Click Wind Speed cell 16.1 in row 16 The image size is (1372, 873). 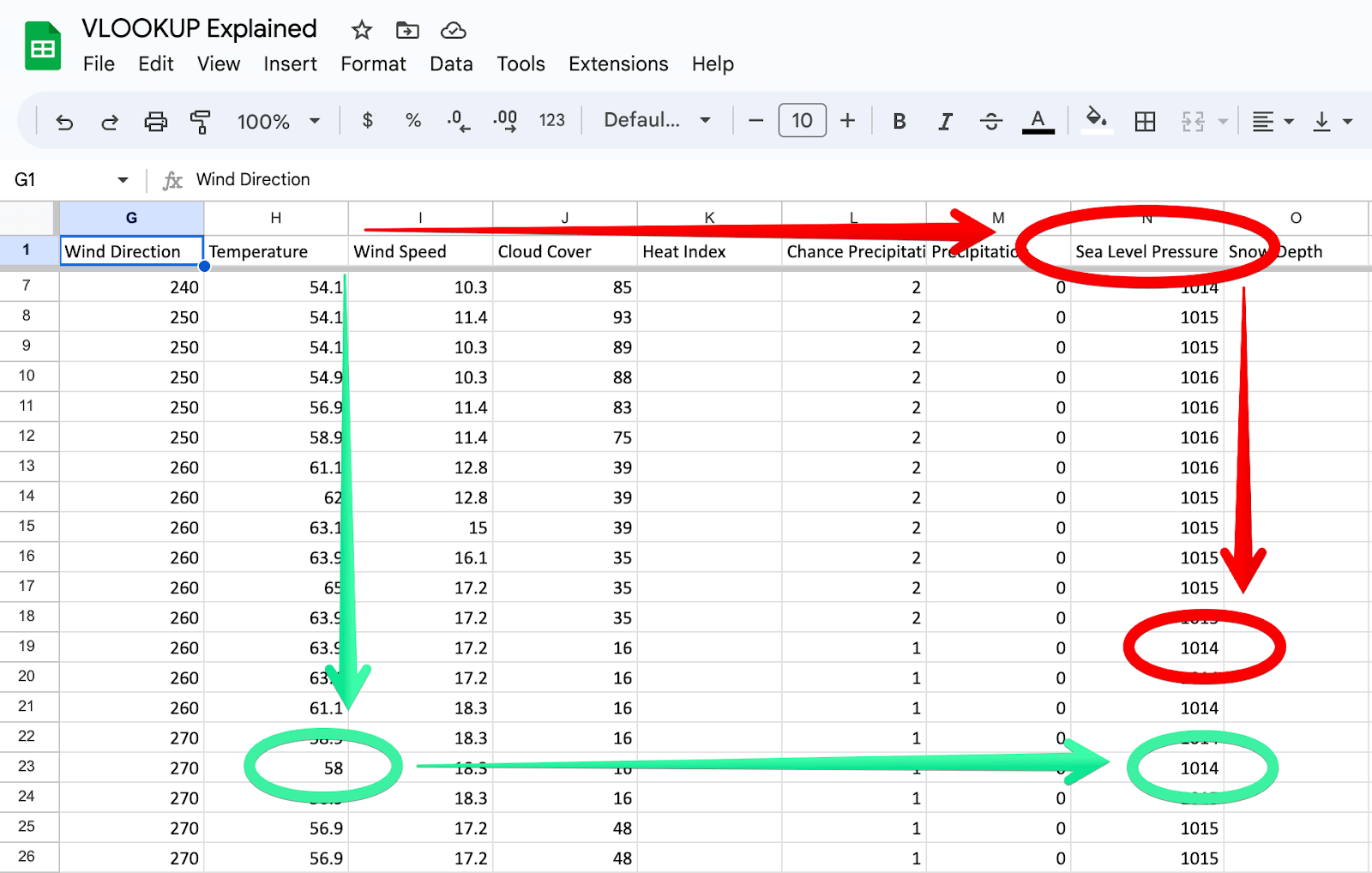click(420, 557)
